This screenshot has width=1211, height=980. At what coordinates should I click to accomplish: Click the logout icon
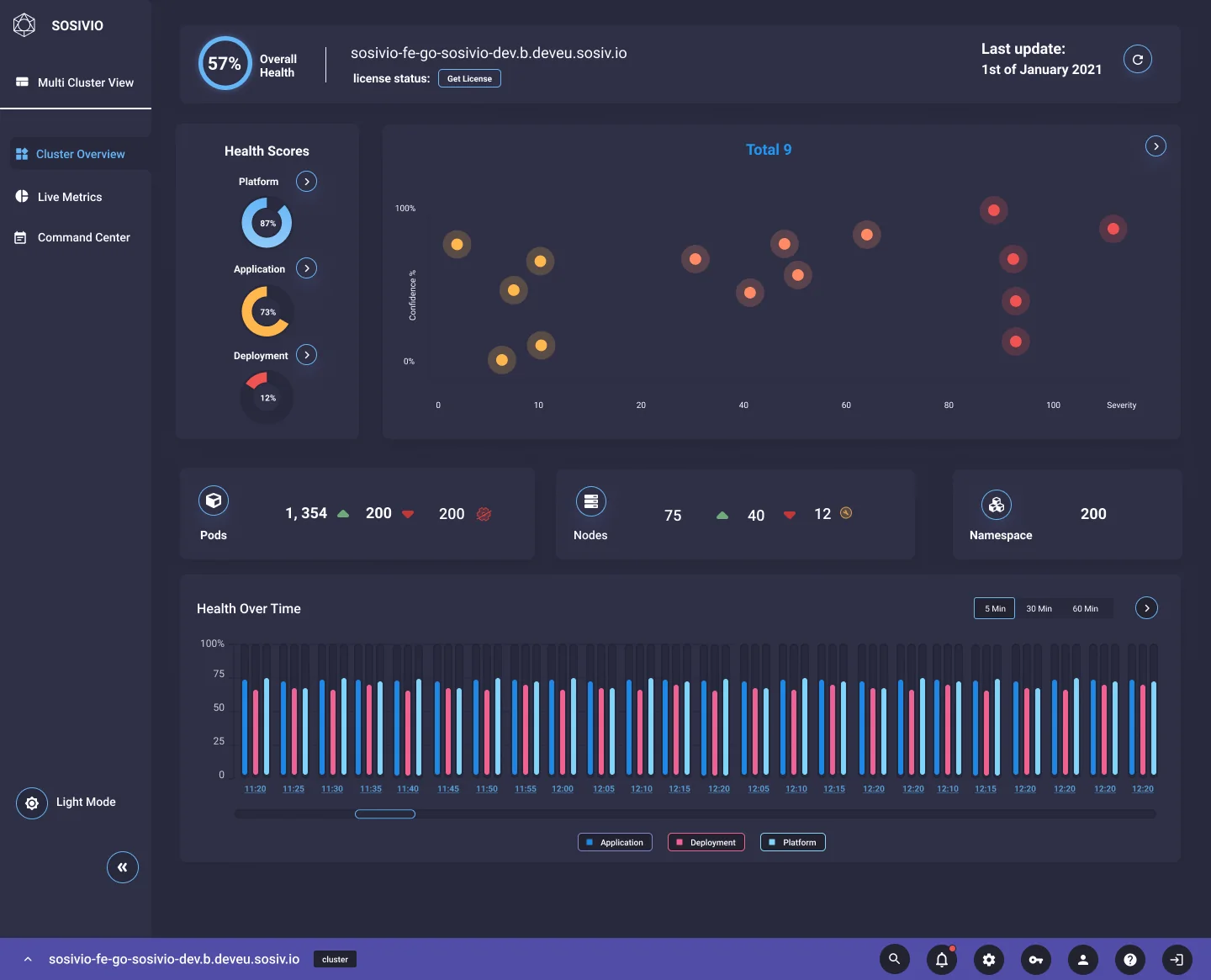(1177, 959)
